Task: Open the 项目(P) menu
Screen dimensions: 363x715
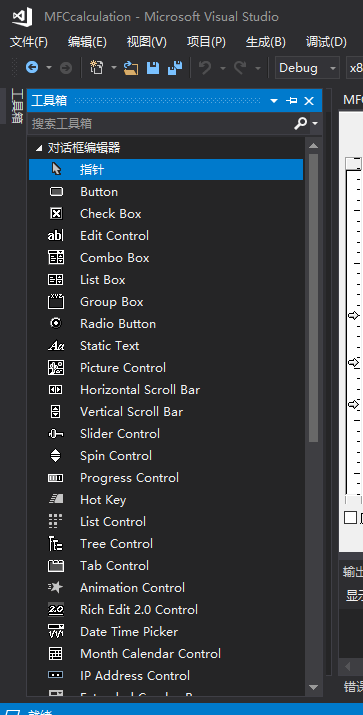Action: click(x=206, y=42)
